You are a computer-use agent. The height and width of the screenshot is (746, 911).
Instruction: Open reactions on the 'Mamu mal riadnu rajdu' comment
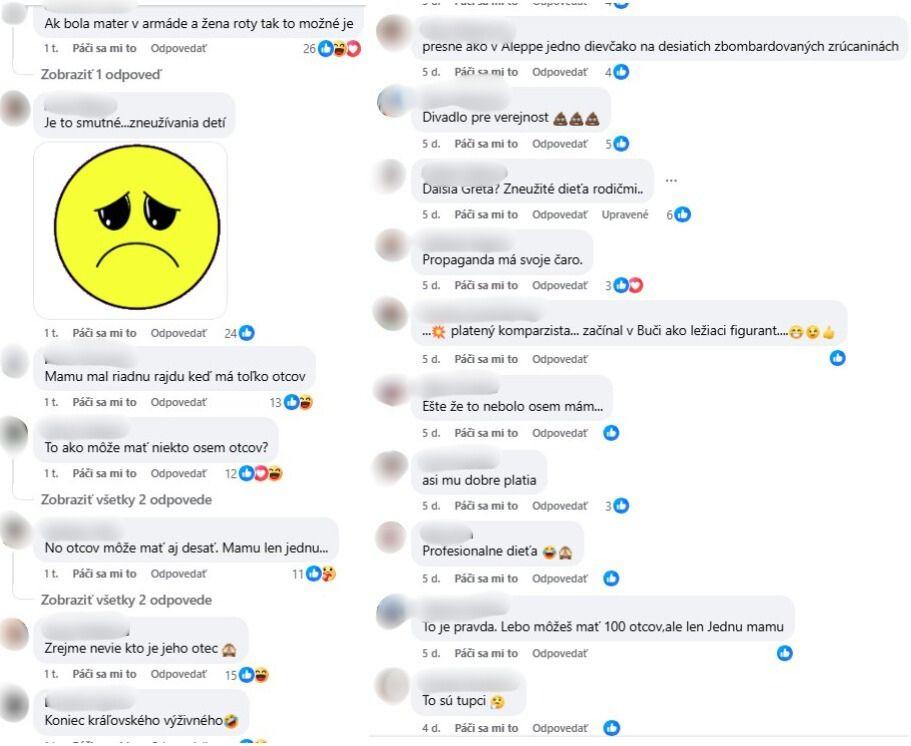(292, 402)
